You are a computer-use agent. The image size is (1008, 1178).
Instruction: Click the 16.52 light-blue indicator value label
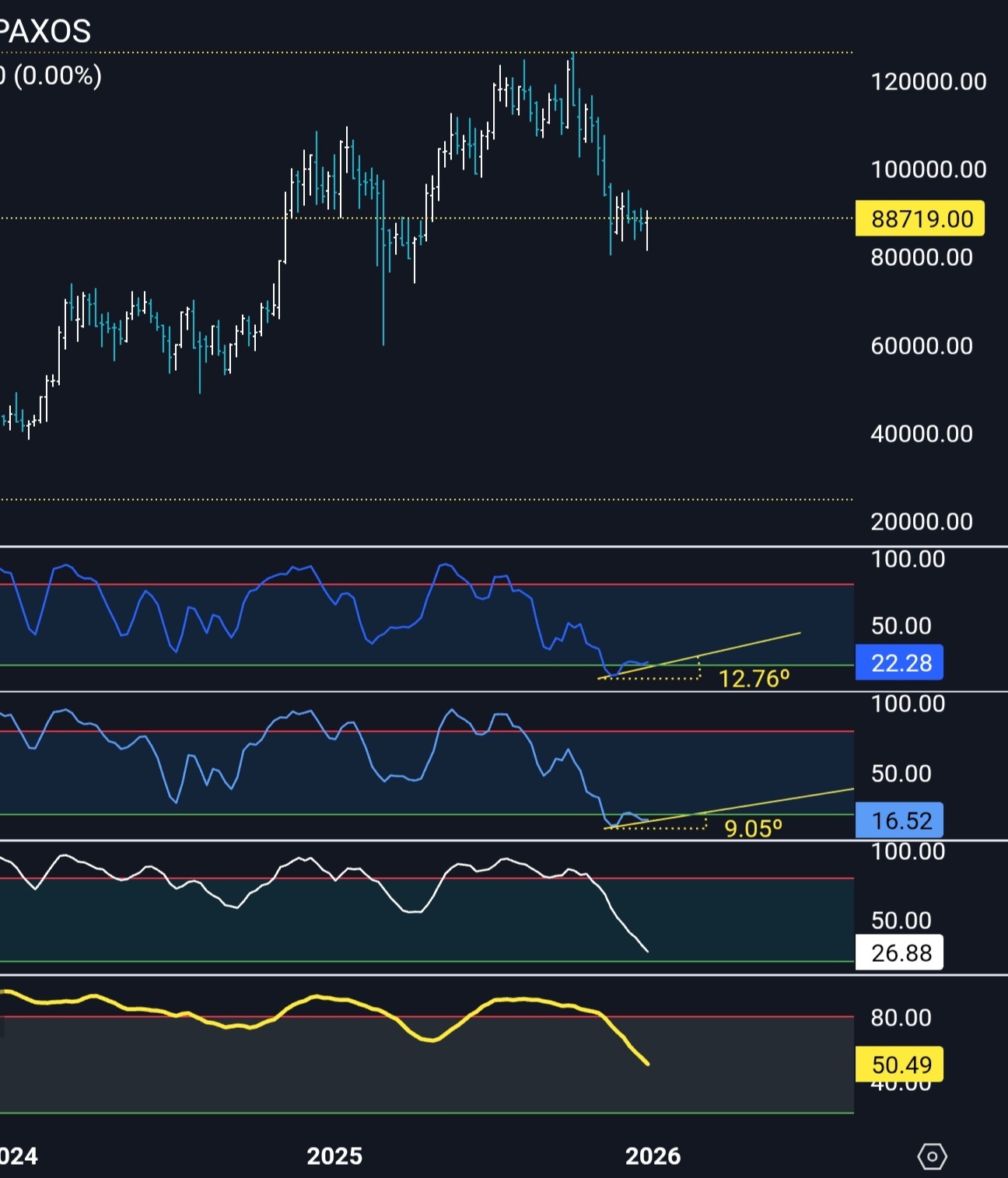[x=899, y=820]
